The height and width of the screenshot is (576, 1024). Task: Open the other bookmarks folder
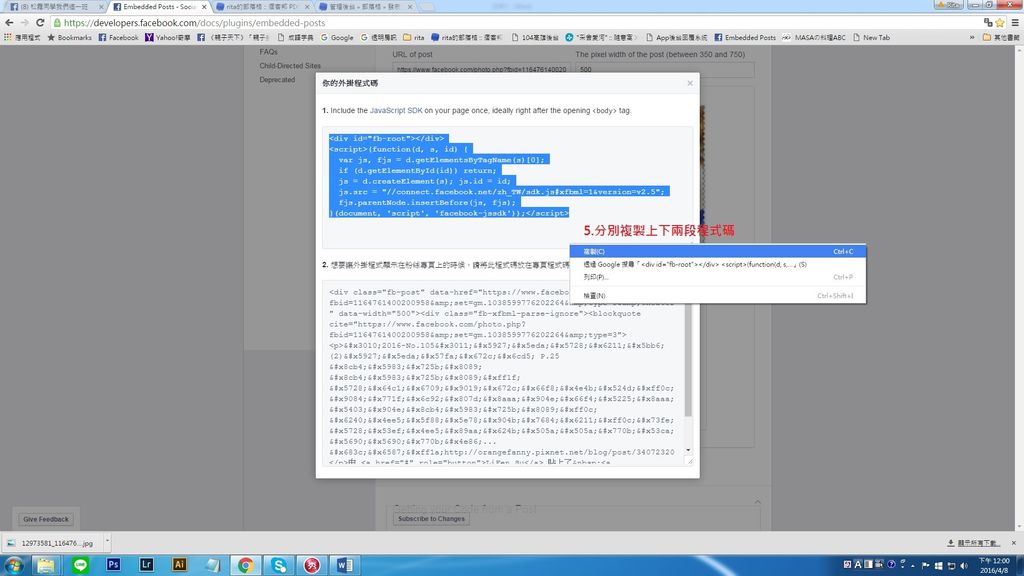[x=1001, y=38]
